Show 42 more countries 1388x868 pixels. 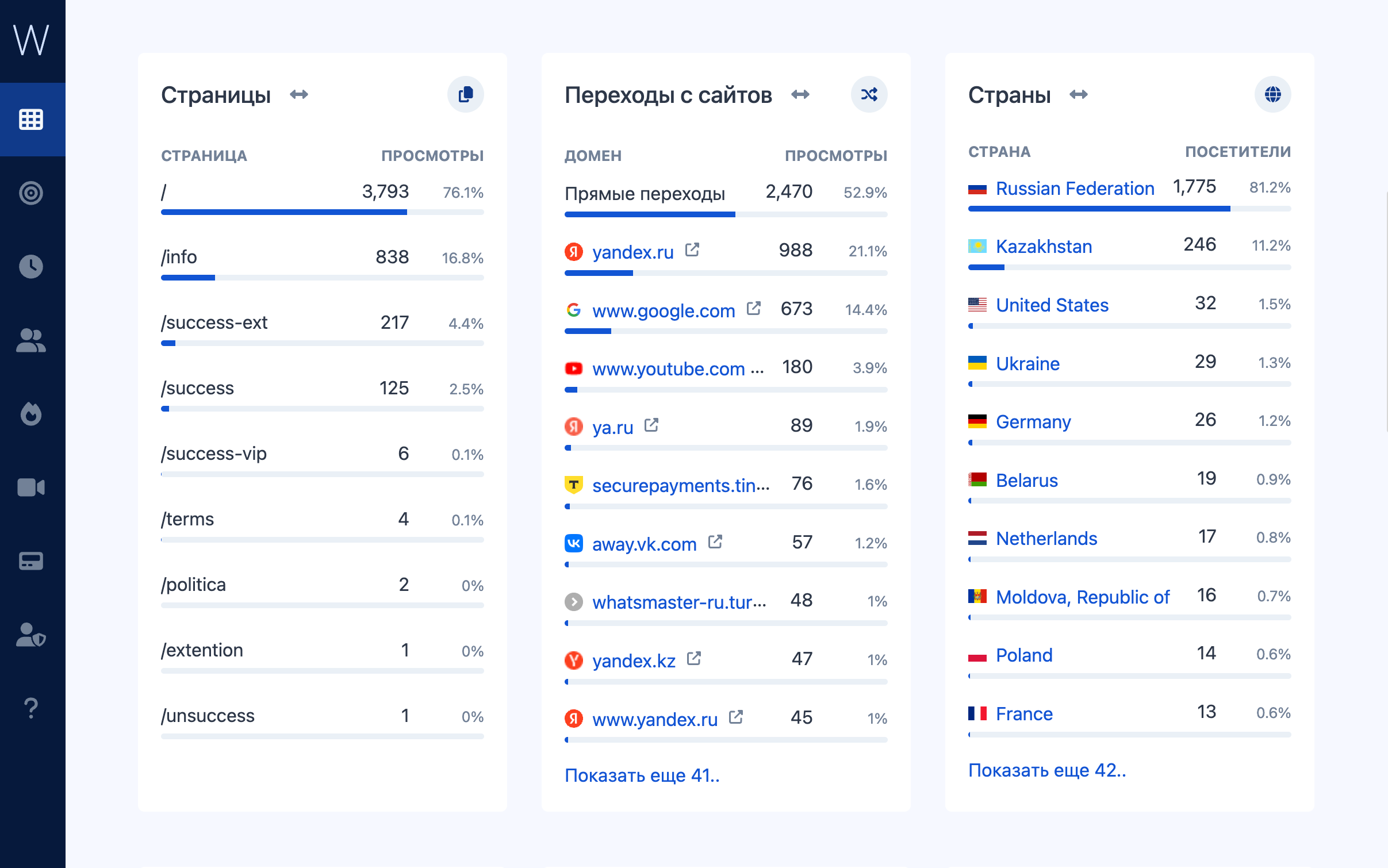[x=1046, y=770]
